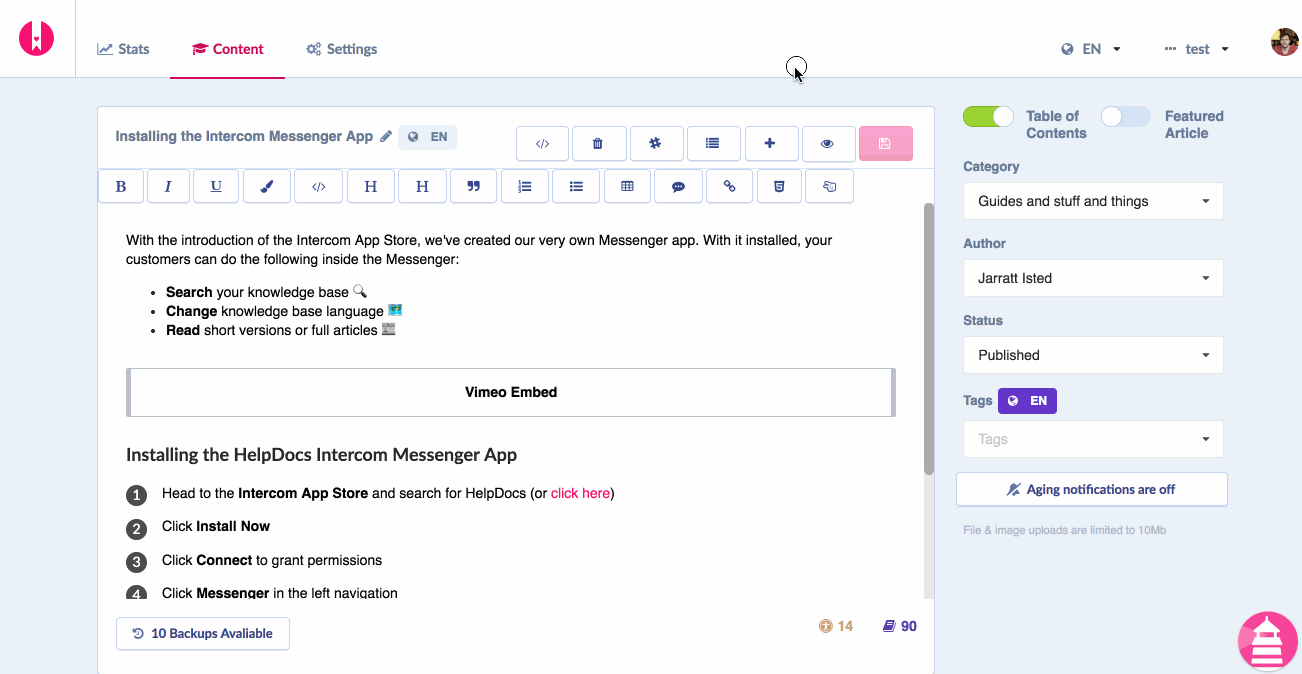Viewport: 1302px width, 674px height.
Task: Enable the Featured Article toggle
Action: (1126, 117)
